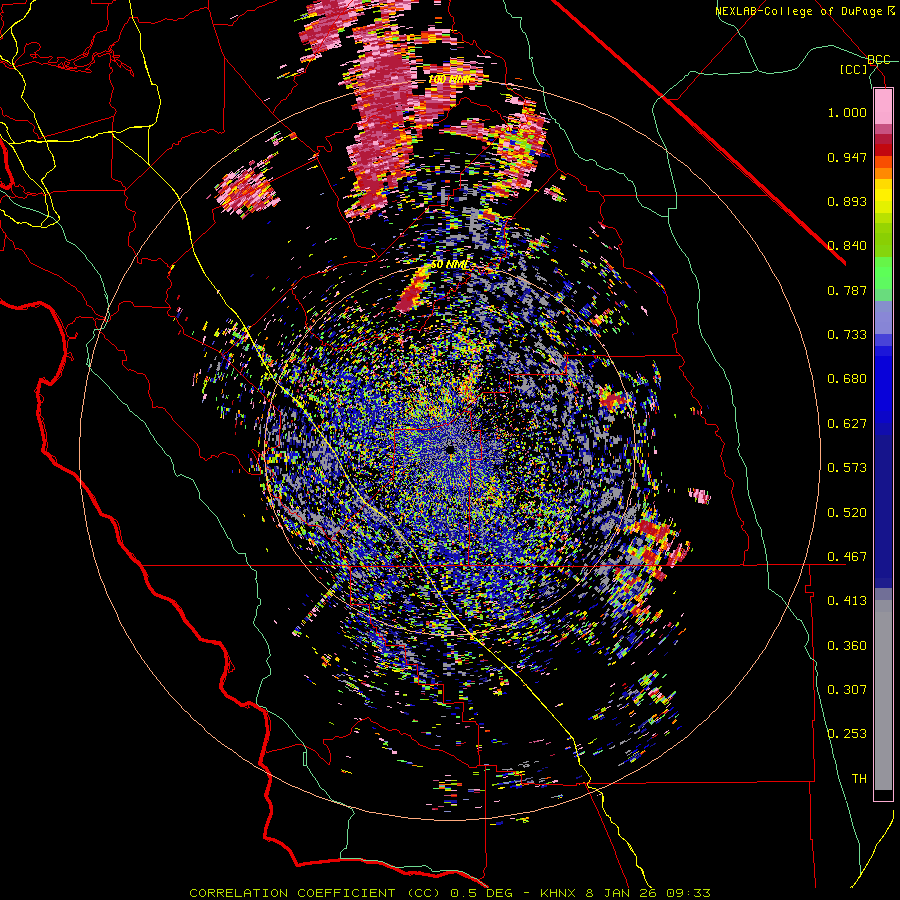
Task: Click the 0.947 color scale value
Action: point(847,157)
